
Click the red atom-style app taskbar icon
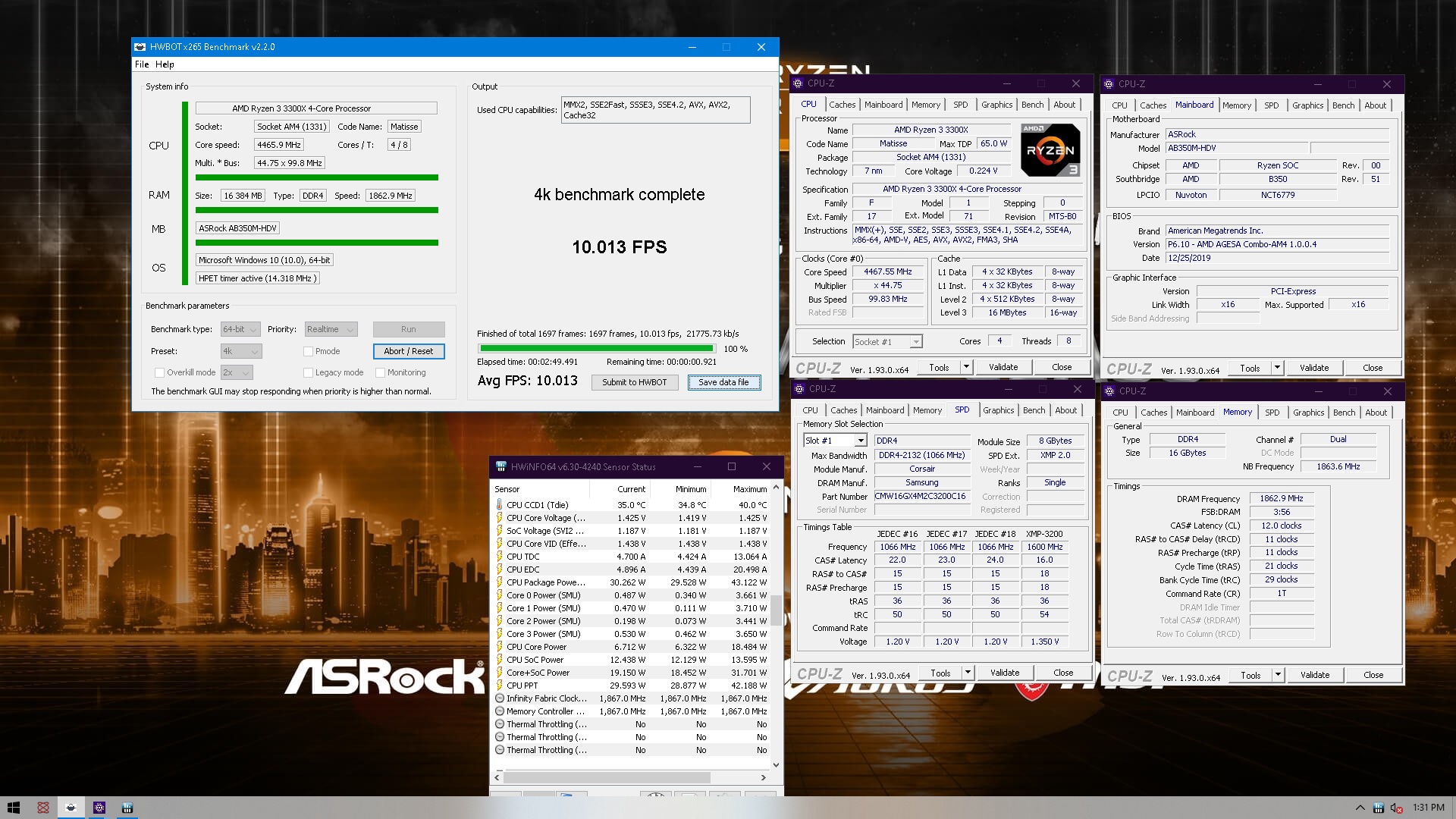43,808
